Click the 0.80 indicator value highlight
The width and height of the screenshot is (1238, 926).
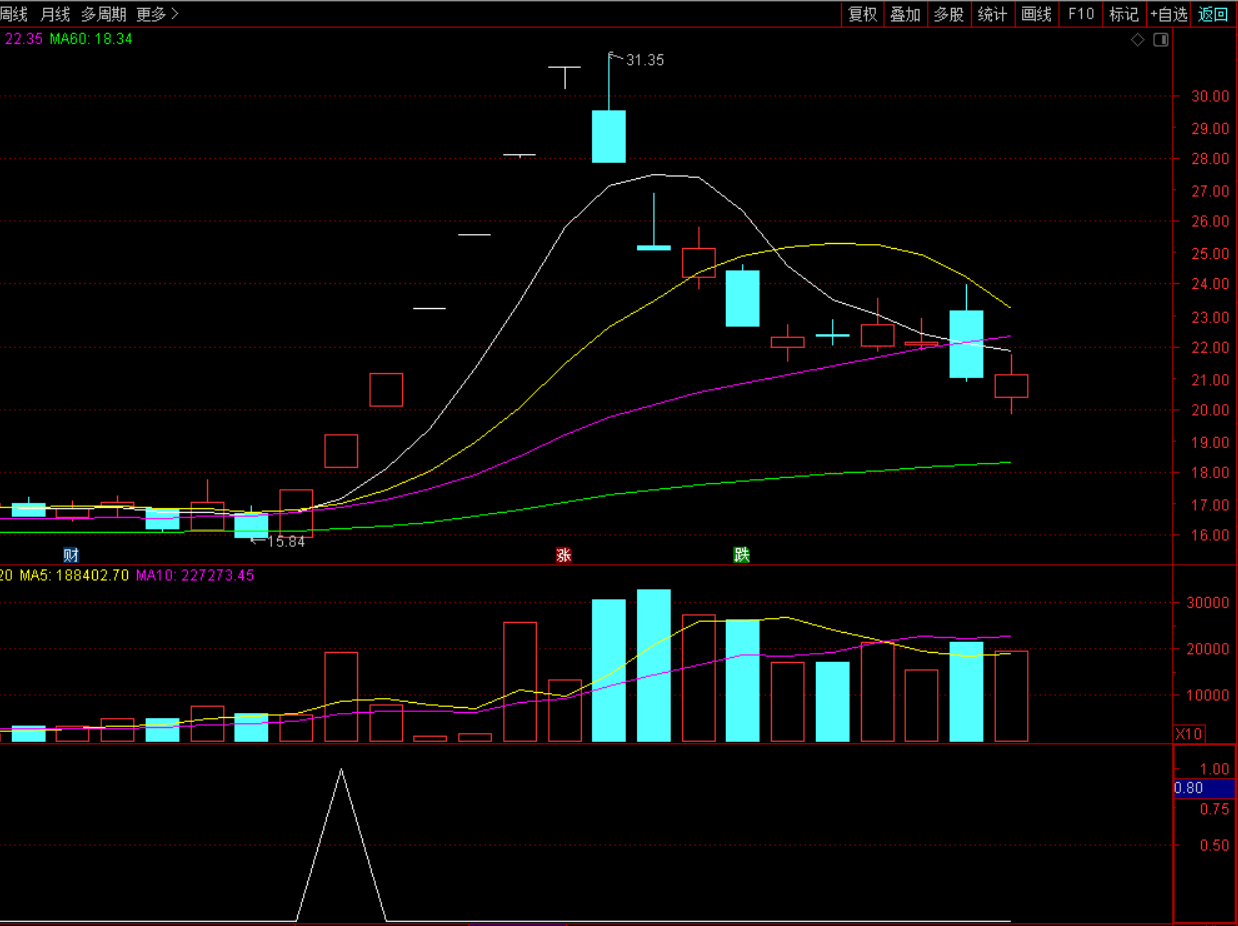coord(1203,788)
